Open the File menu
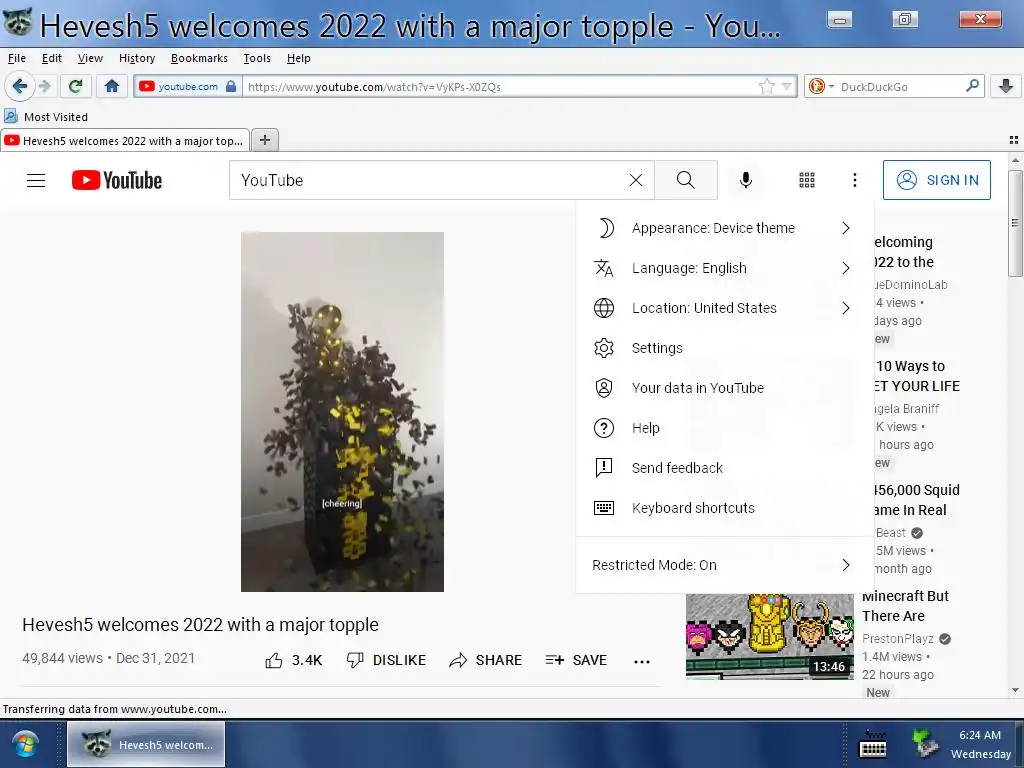This screenshot has height=768, width=1024. coord(17,58)
